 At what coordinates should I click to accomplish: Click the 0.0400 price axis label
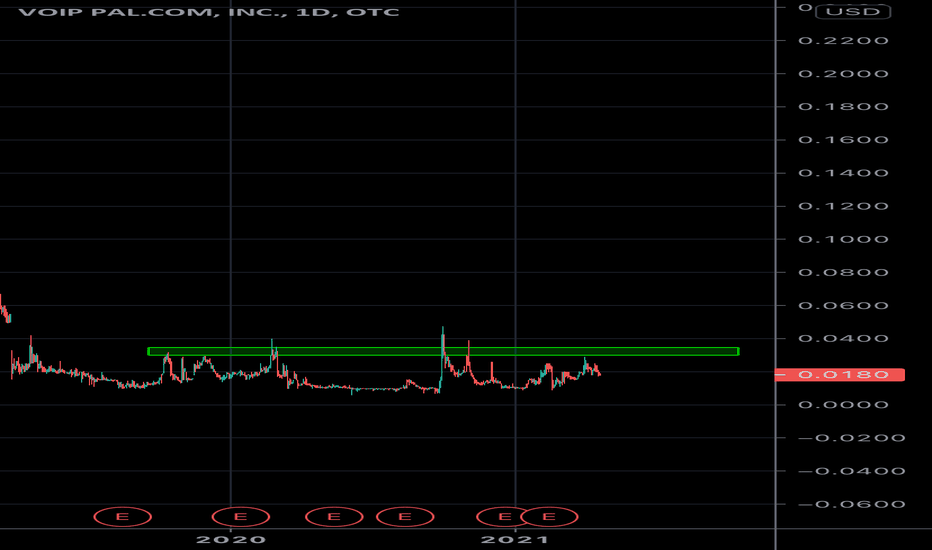pos(843,338)
